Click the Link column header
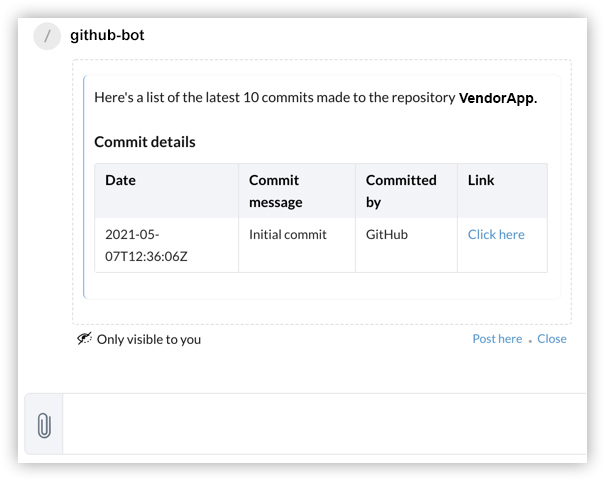Viewport: 605px width, 481px height. coord(481,181)
